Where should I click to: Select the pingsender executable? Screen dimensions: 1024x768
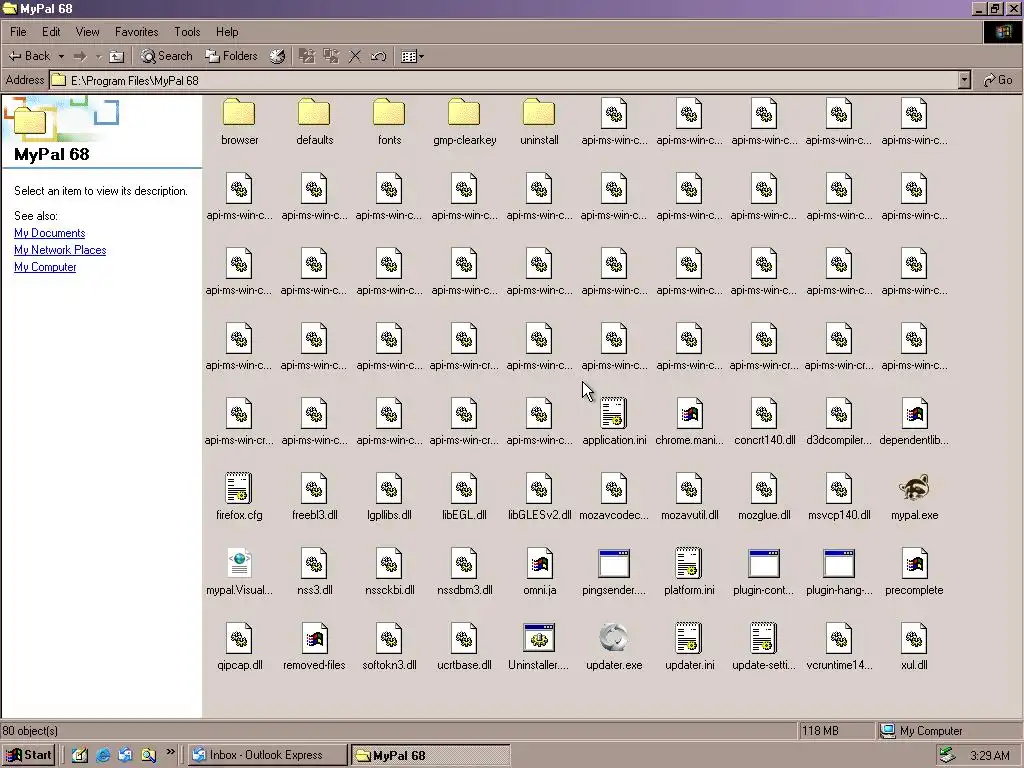point(614,571)
